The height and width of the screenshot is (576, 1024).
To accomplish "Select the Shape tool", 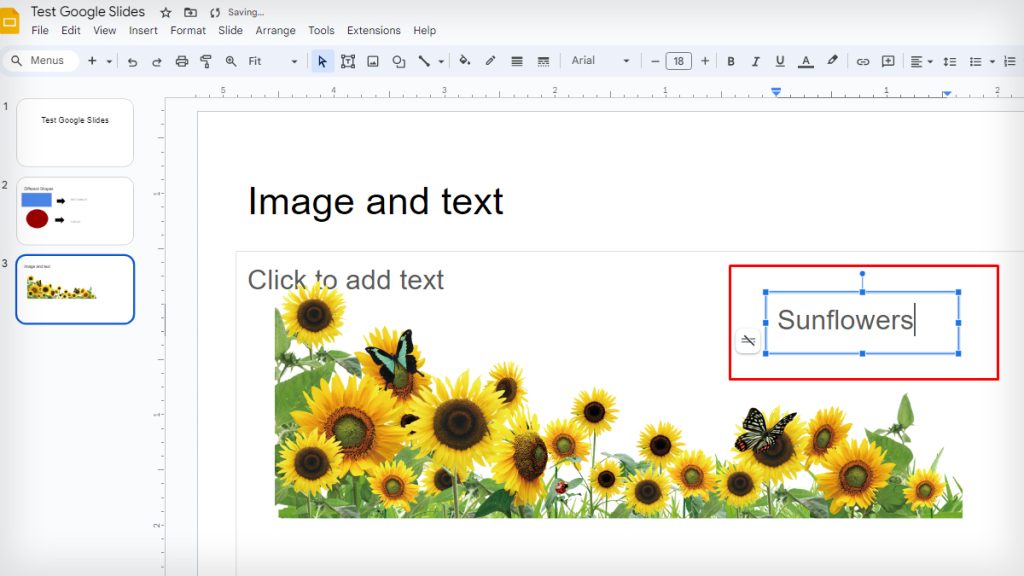I will (x=400, y=61).
